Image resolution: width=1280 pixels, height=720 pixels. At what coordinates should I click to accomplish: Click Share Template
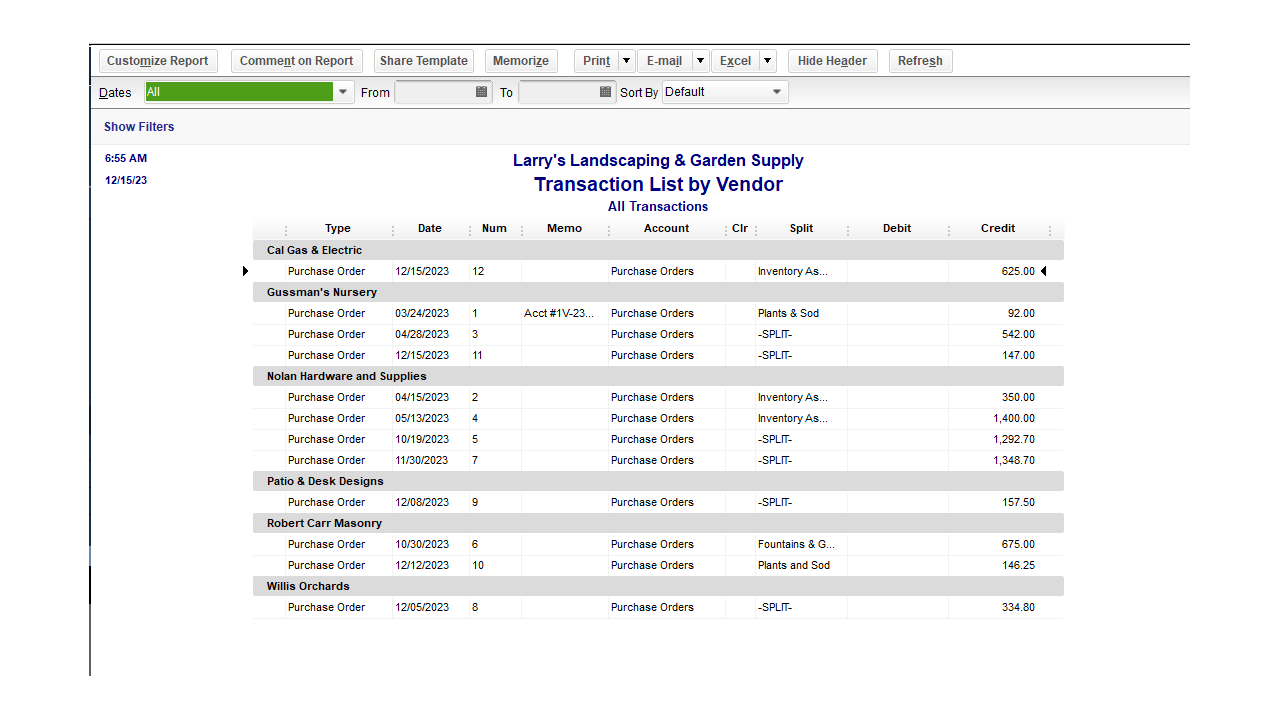point(423,60)
